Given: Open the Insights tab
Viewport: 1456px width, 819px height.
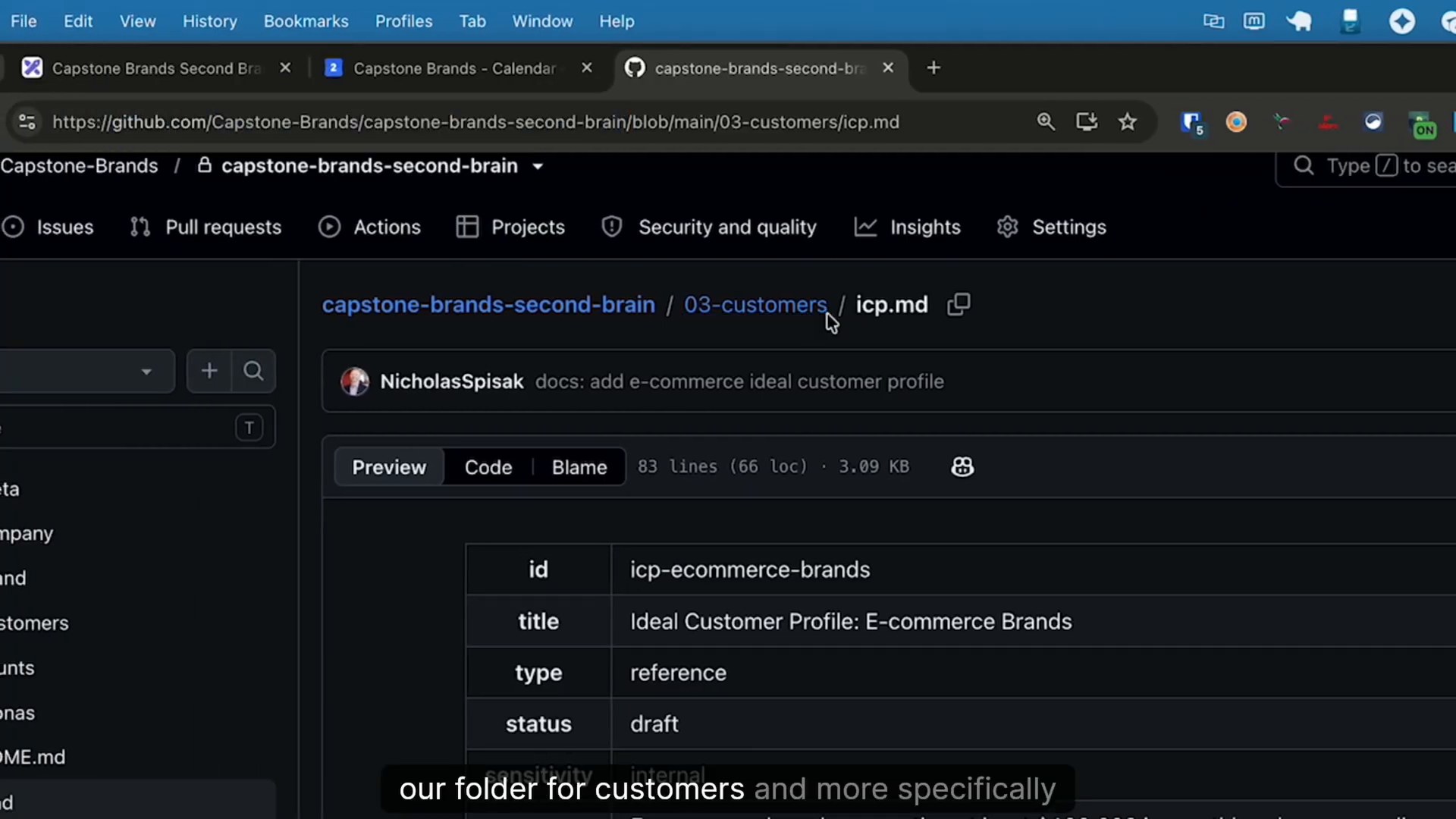Looking at the screenshot, I should pyautogui.click(x=907, y=227).
